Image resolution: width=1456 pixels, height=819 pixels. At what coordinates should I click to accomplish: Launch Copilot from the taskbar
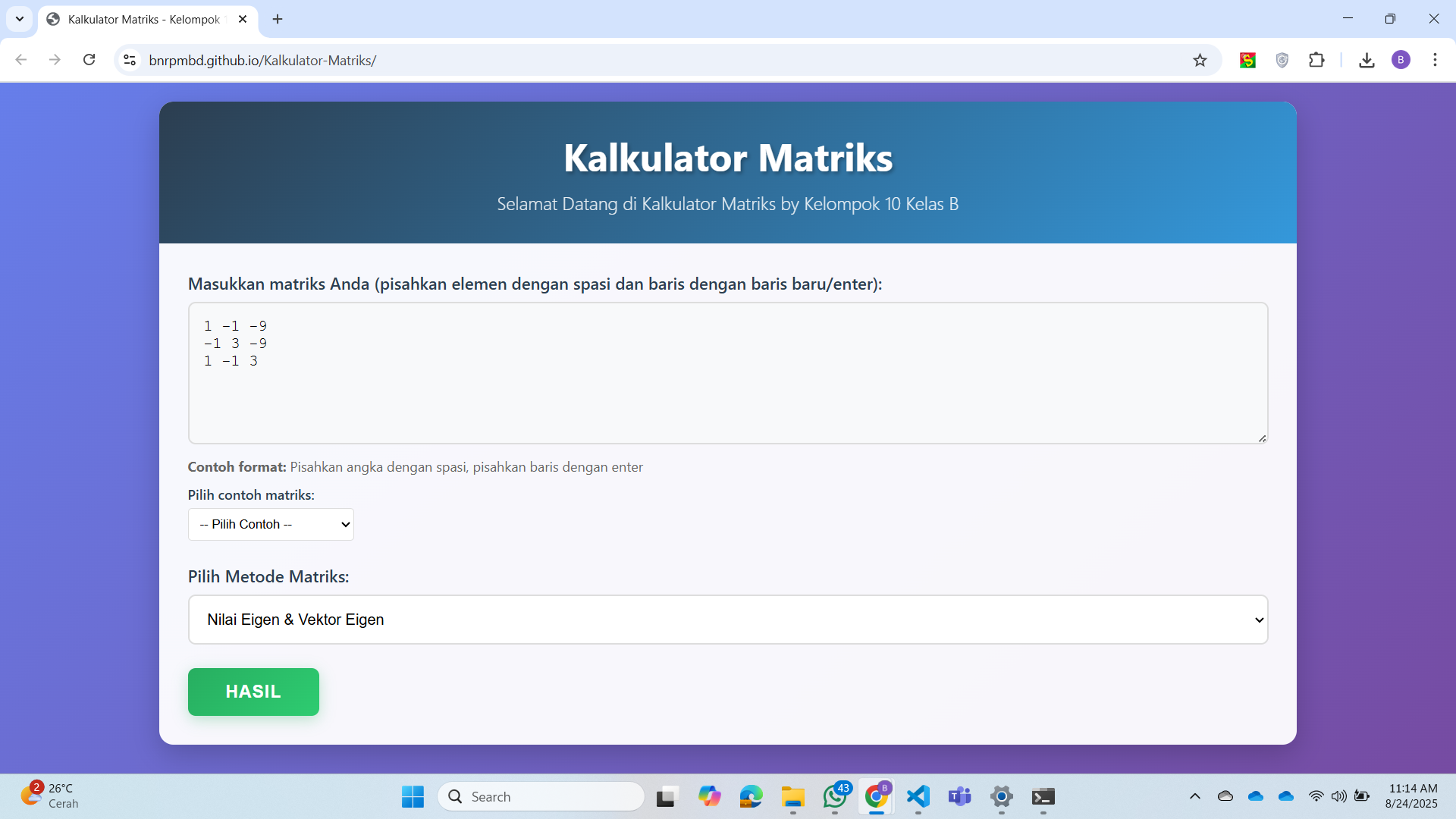(x=709, y=797)
